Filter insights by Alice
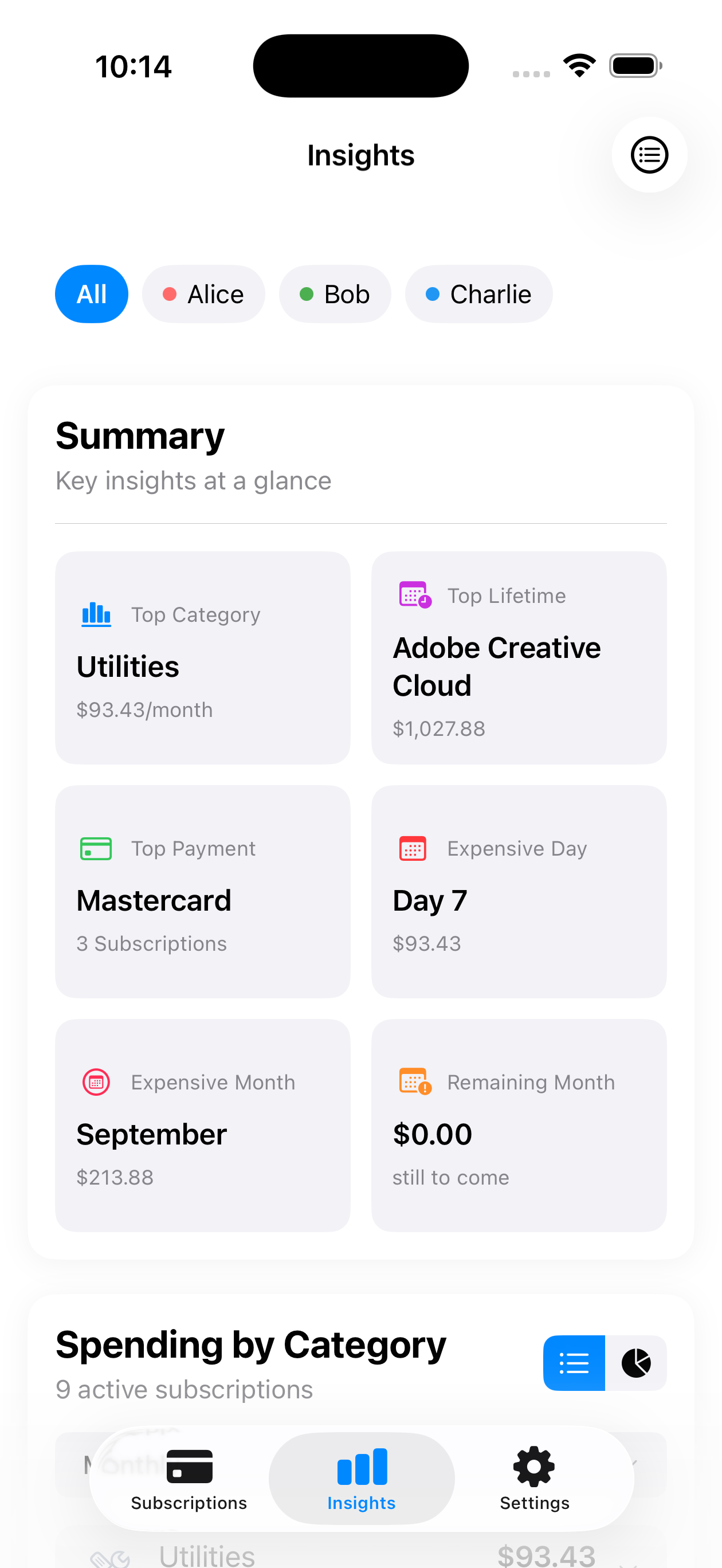722x1568 pixels. (203, 294)
